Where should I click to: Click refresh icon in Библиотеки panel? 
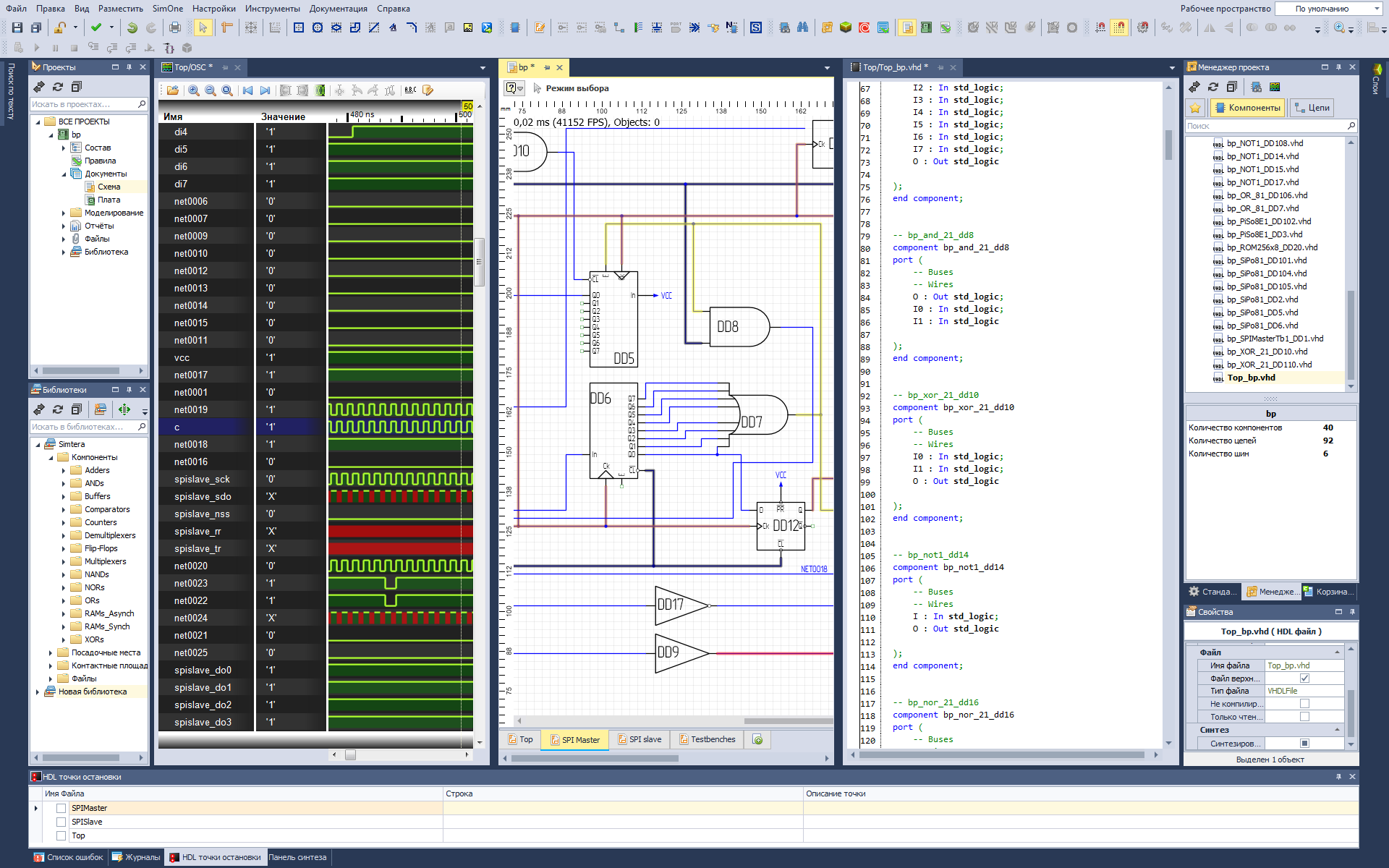pyautogui.click(x=58, y=409)
